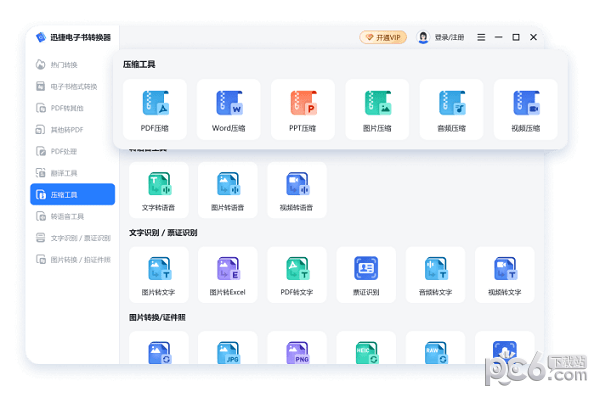600x398 pixels.
Task: Click the image format conversion icon with refresh badge
Action: (159, 352)
